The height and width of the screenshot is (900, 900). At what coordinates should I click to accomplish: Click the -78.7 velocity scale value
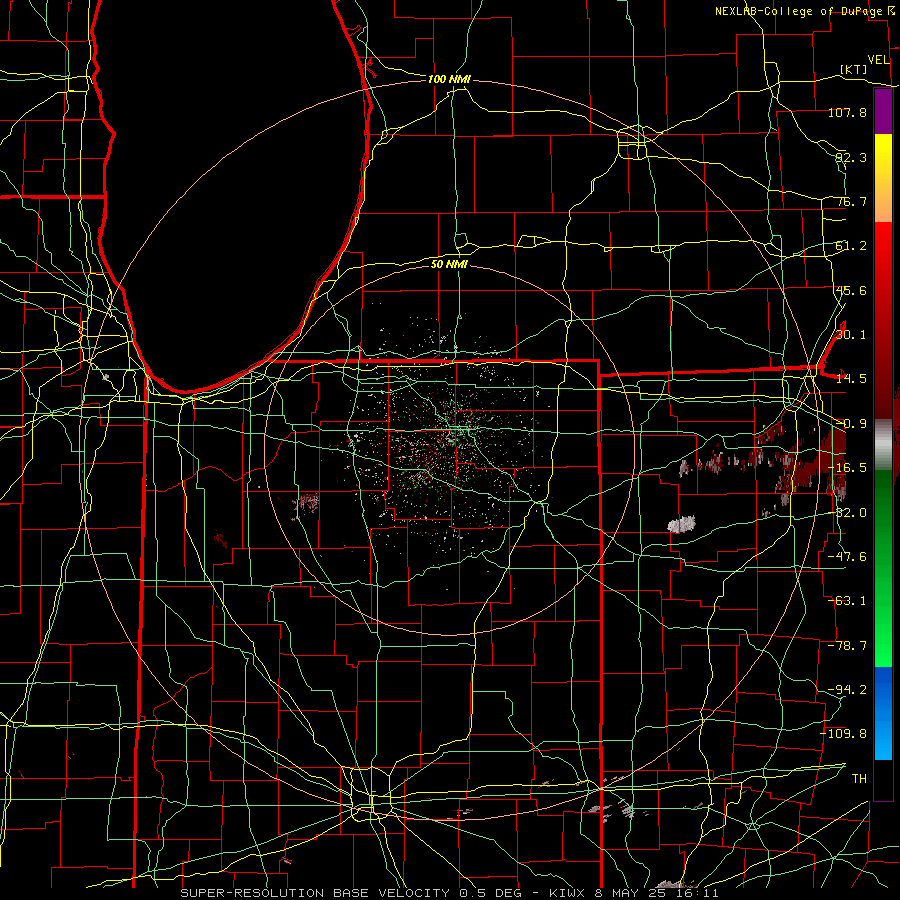847,646
